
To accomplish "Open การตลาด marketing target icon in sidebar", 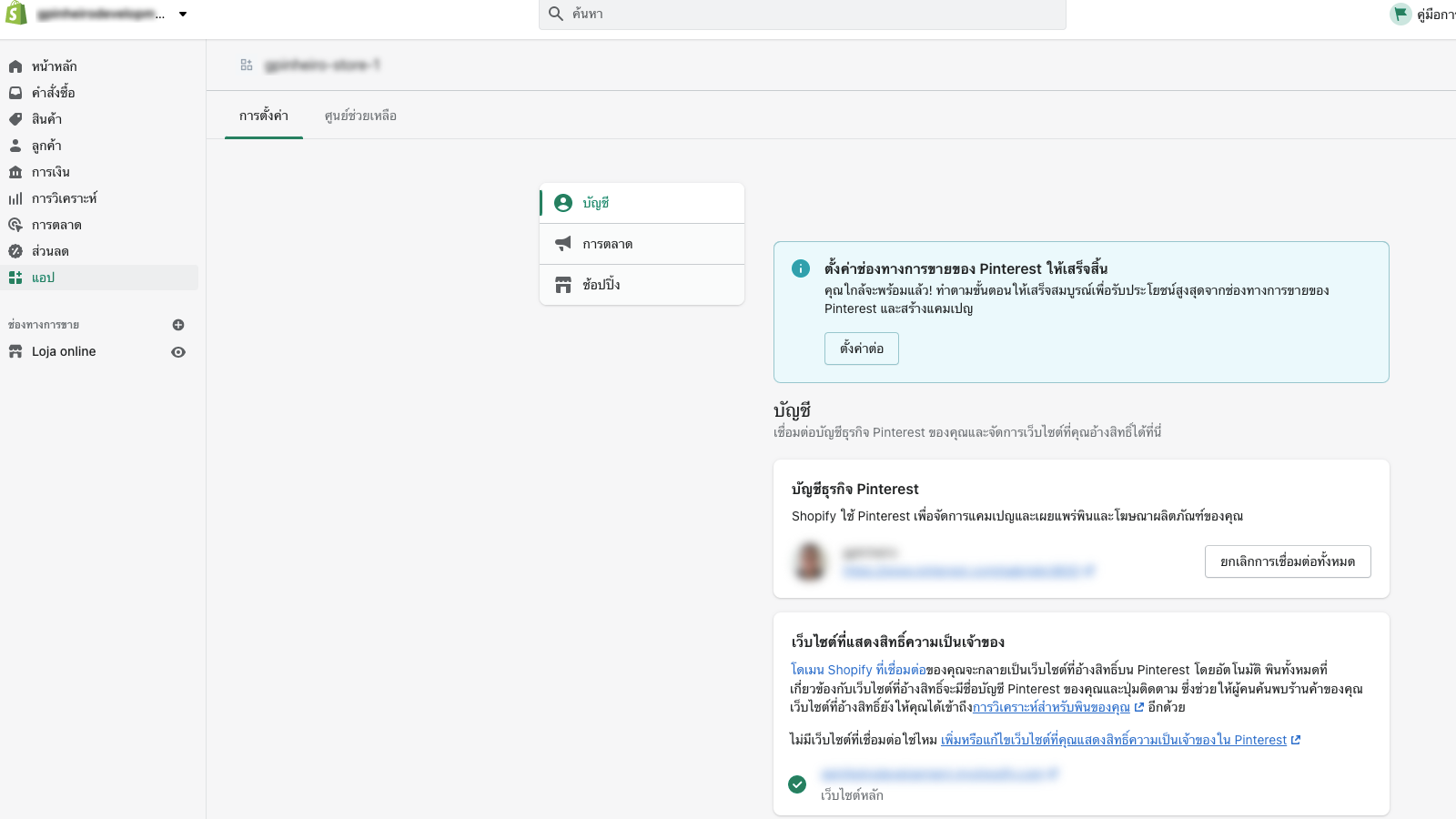I will tap(15, 225).
